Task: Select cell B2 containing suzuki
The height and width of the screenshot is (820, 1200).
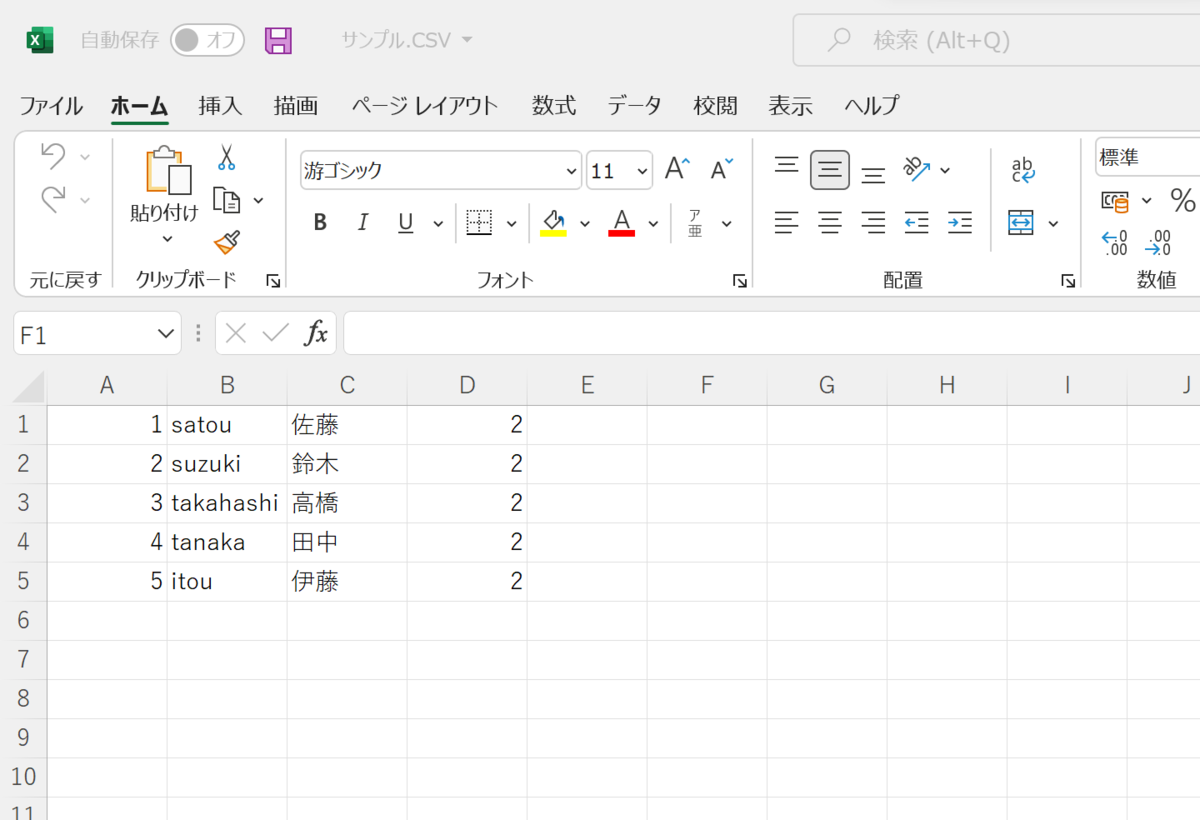Action: [x=227, y=463]
